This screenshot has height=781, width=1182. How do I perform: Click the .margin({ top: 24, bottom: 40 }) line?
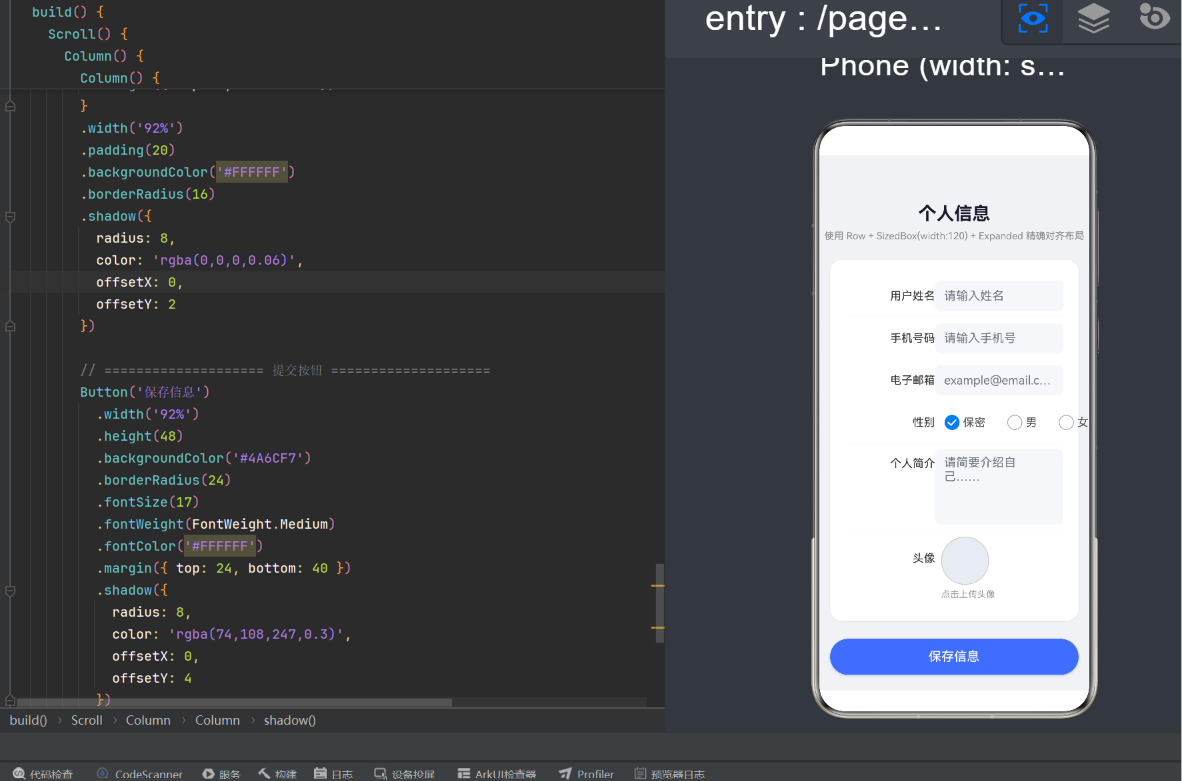point(224,568)
